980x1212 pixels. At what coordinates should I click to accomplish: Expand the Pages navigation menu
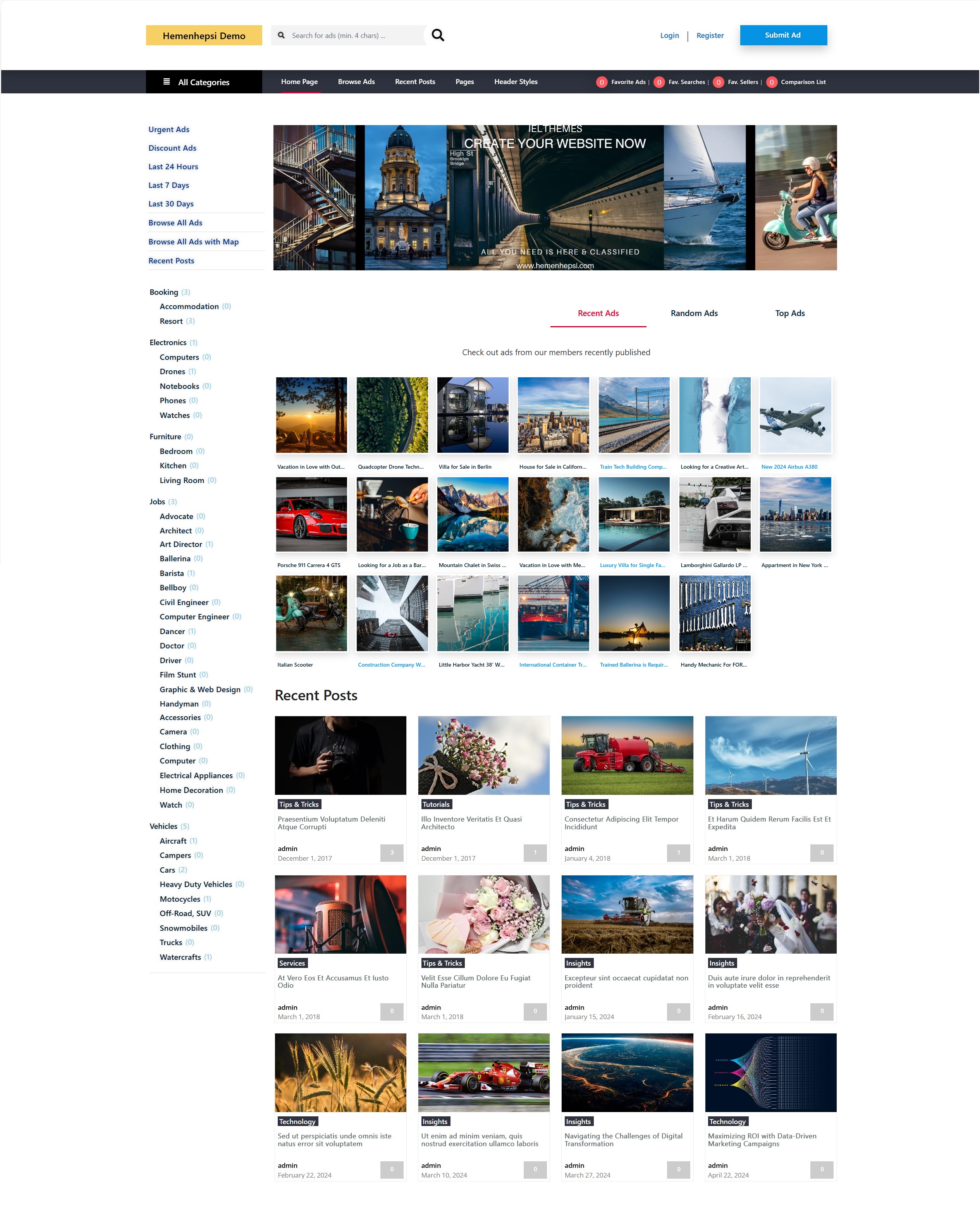(x=464, y=81)
